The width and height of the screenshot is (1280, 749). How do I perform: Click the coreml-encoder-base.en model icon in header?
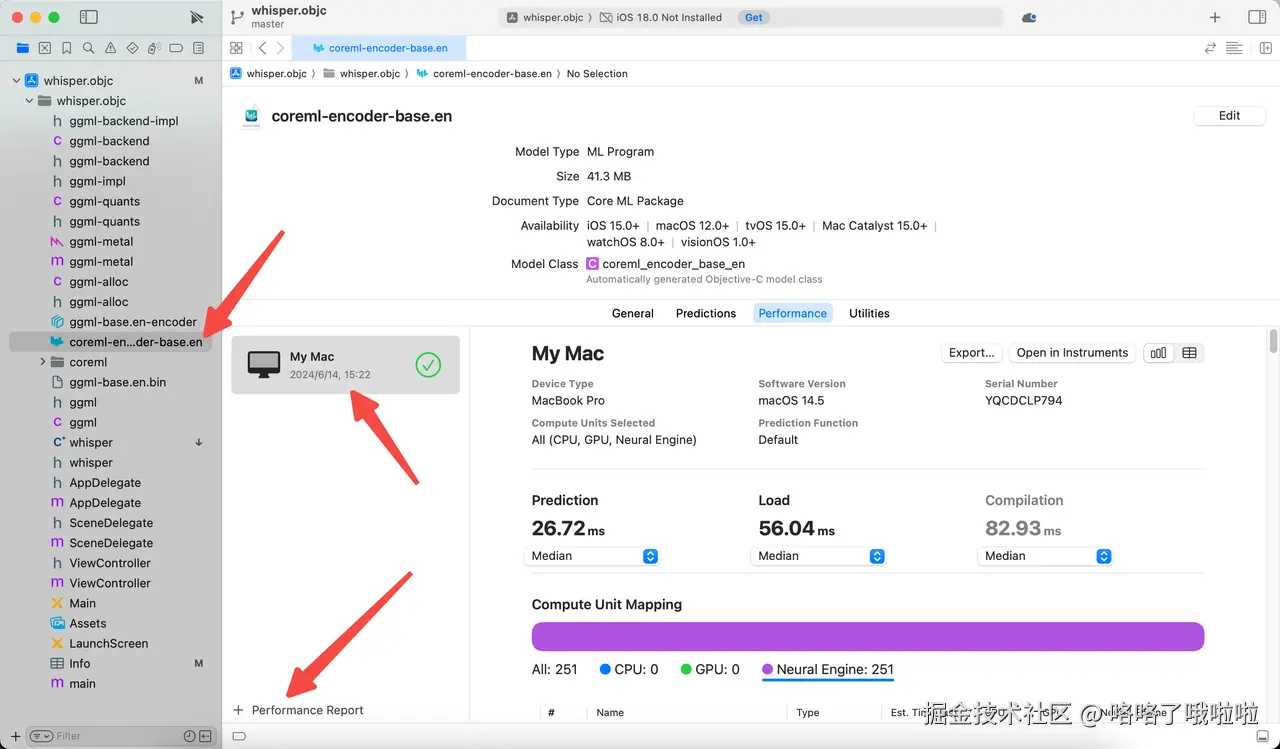coord(251,116)
